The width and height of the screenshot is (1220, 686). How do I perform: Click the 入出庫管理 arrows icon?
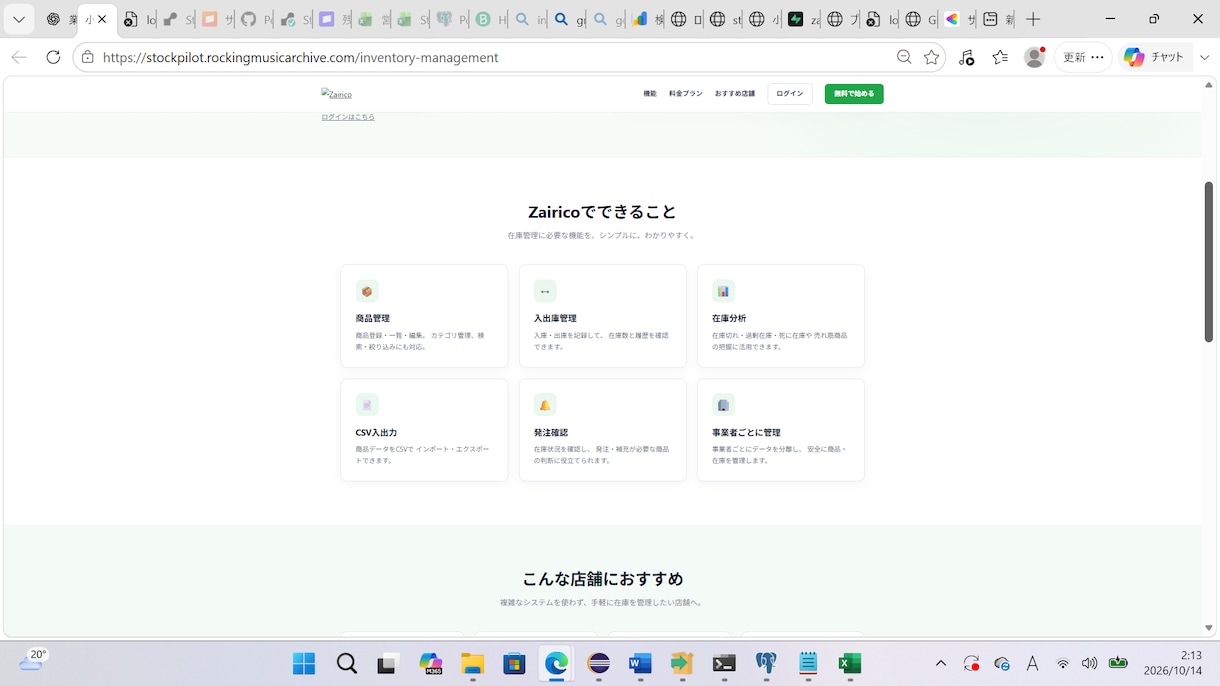(x=545, y=291)
